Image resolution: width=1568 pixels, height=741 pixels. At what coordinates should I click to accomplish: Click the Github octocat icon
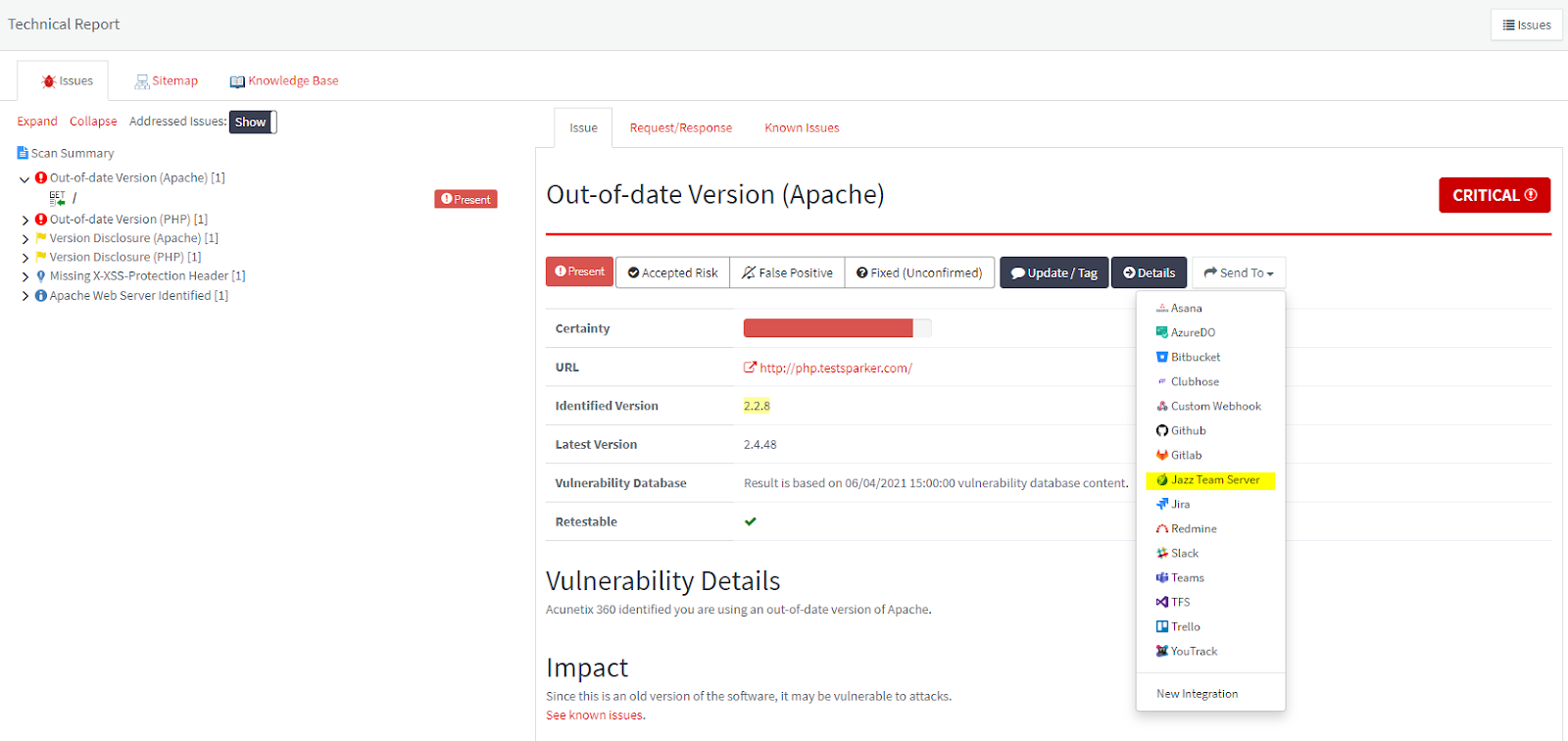click(1162, 430)
